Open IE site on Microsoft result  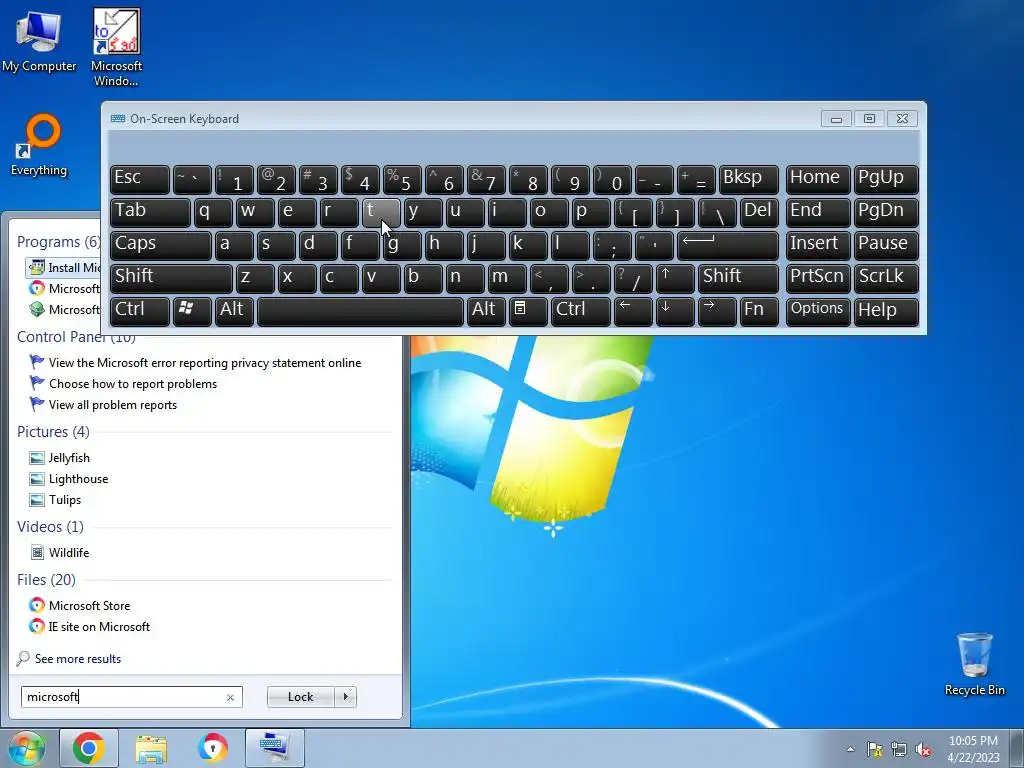[99, 626]
